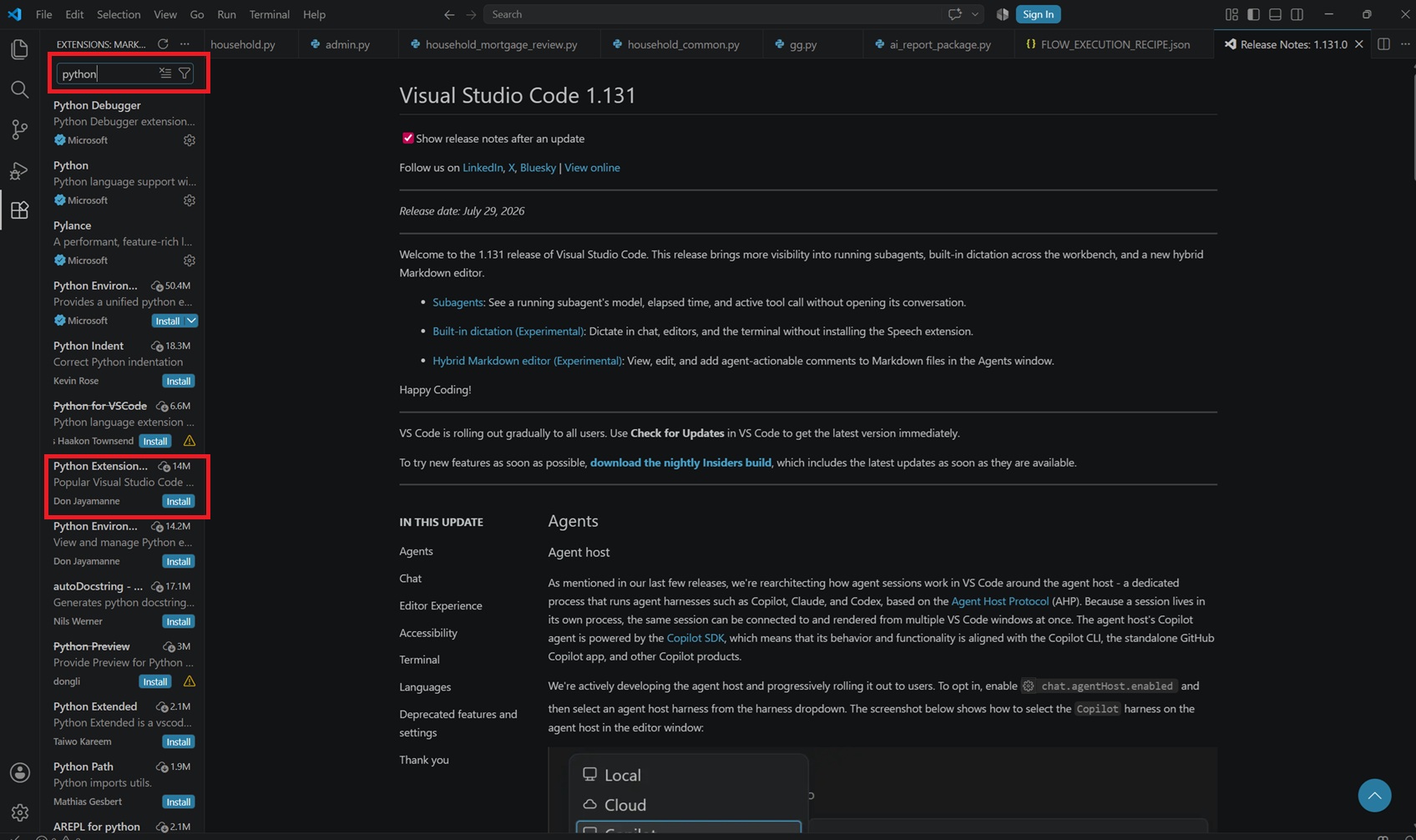Open the Accounts menu icon
The height and width of the screenshot is (840, 1416).
point(19,772)
